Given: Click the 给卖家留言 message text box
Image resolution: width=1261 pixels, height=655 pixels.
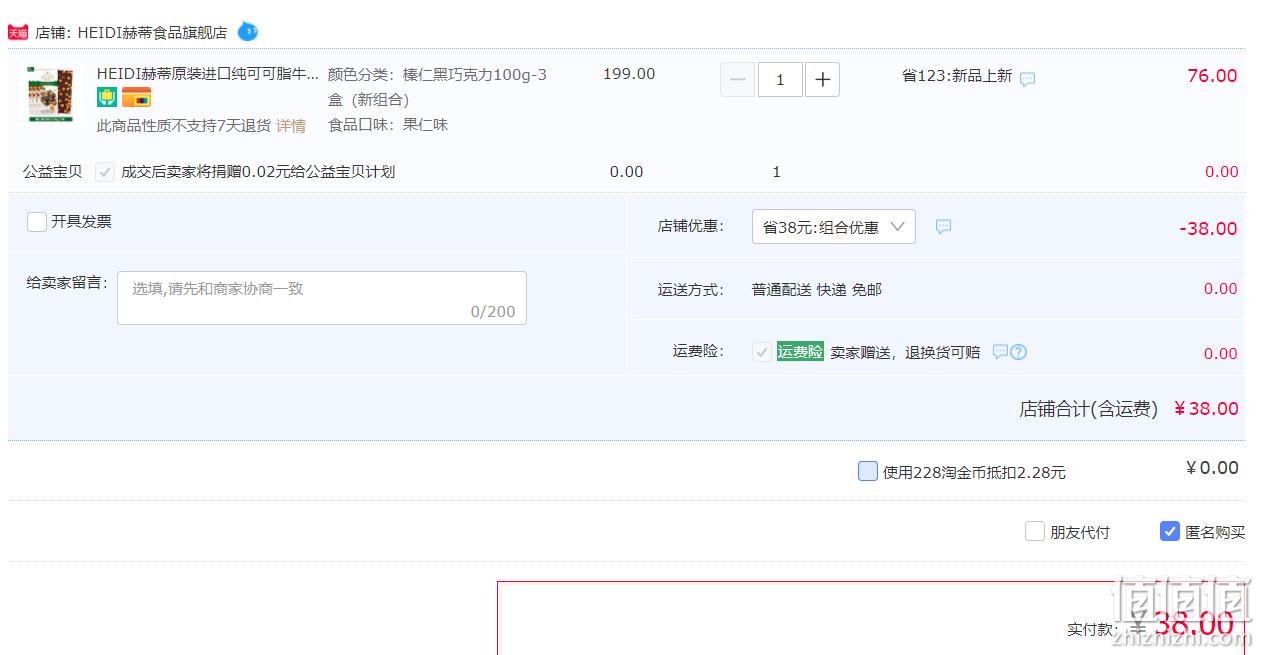Looking at the screenshot, I should click(x=322, y=298).
